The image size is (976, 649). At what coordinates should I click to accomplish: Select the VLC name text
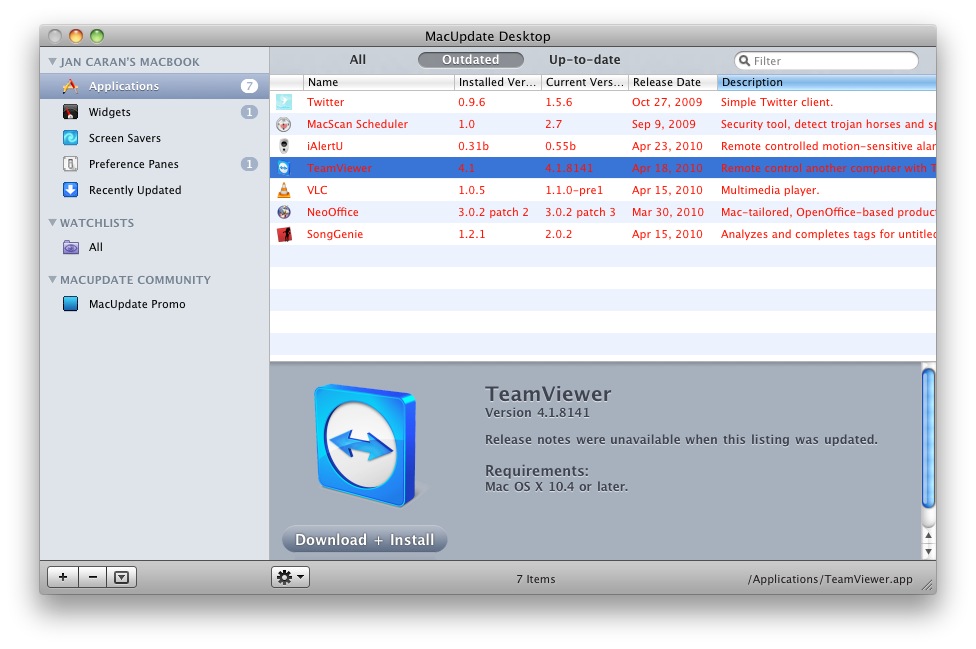click(317, 190)
